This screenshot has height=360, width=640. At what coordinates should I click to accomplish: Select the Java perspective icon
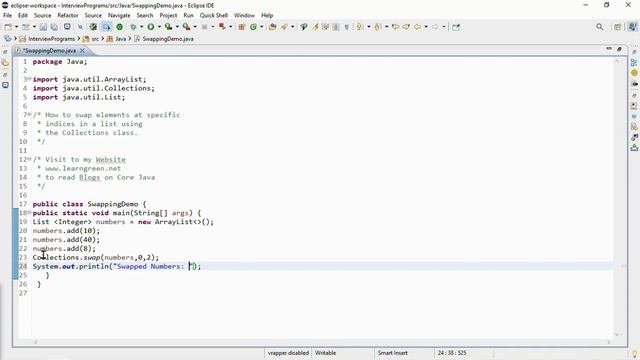coord(633,27)
